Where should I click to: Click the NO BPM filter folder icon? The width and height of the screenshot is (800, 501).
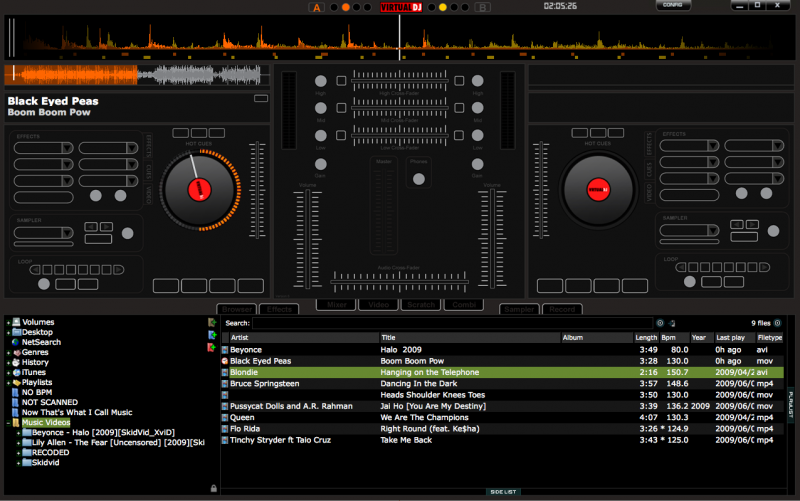15,392
